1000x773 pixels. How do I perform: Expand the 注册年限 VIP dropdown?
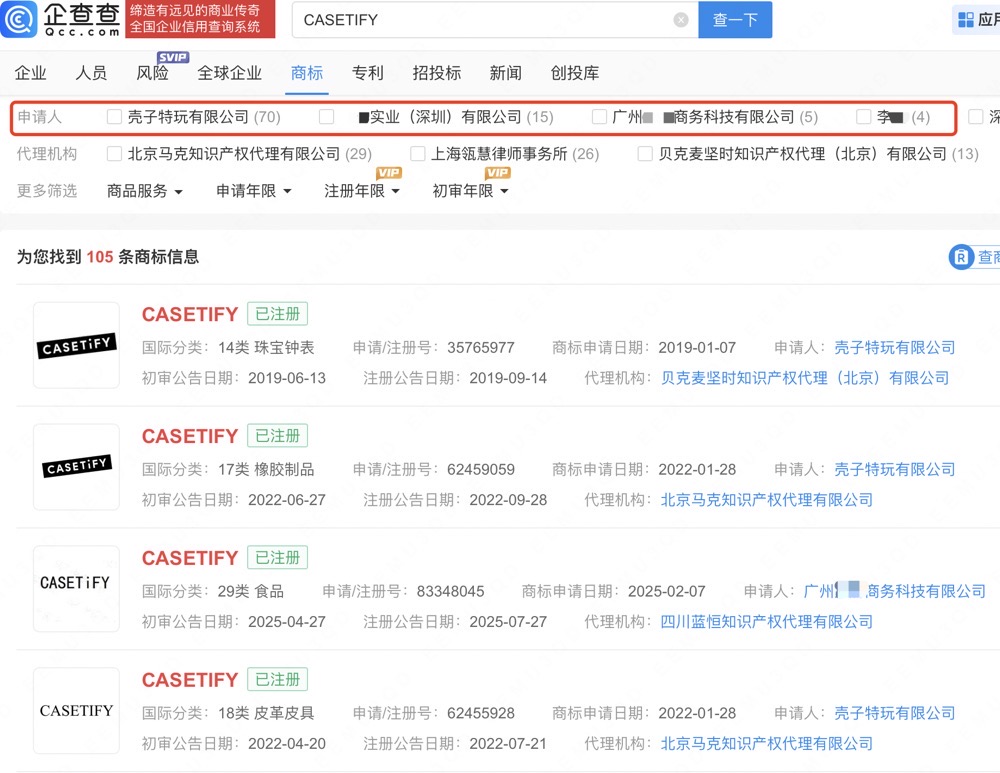362,191
